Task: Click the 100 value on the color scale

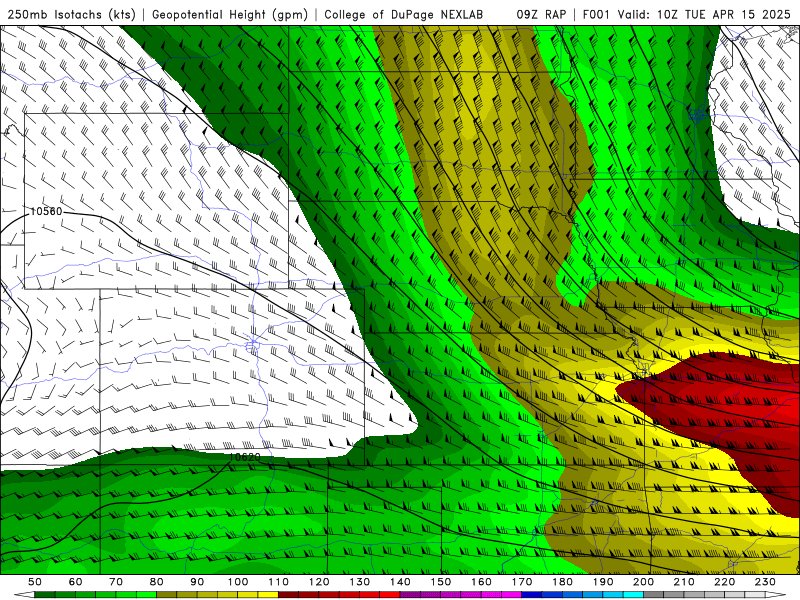Action: (x=238, y=582)
